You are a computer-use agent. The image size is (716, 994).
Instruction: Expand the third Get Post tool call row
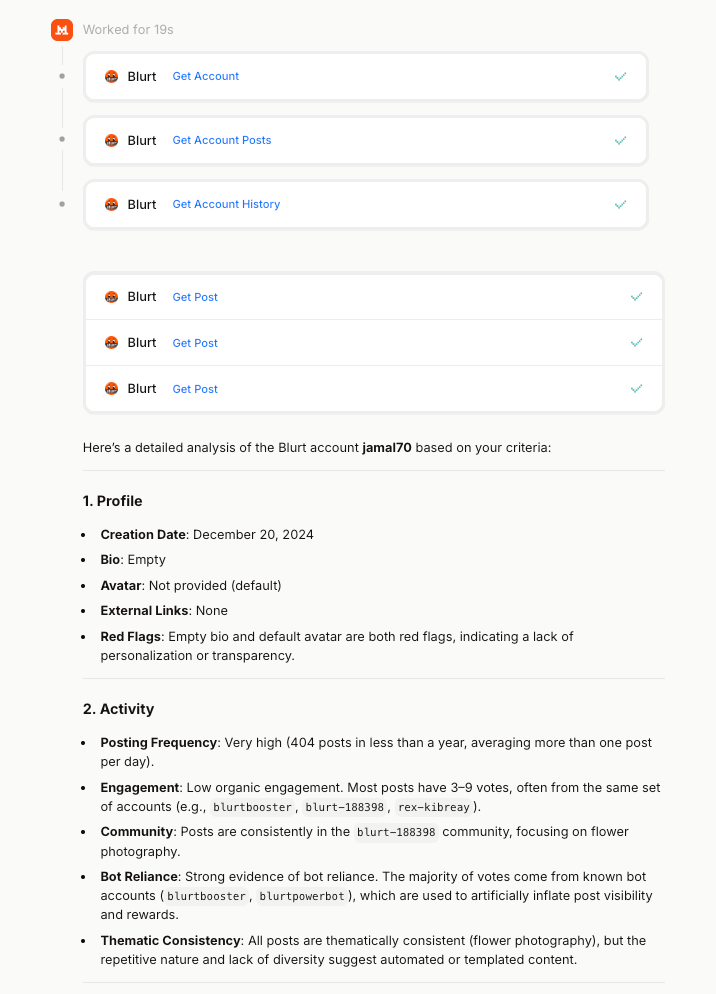click(x=374, y=389)
